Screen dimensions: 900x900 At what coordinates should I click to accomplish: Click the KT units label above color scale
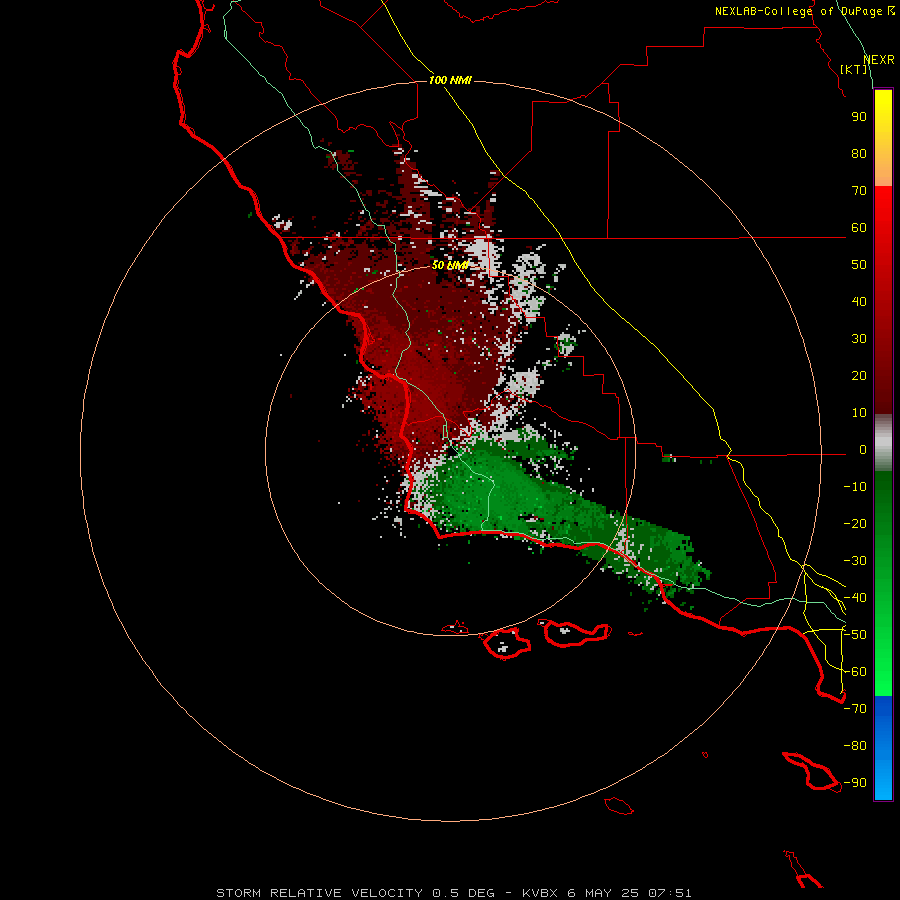click(853, 69)
